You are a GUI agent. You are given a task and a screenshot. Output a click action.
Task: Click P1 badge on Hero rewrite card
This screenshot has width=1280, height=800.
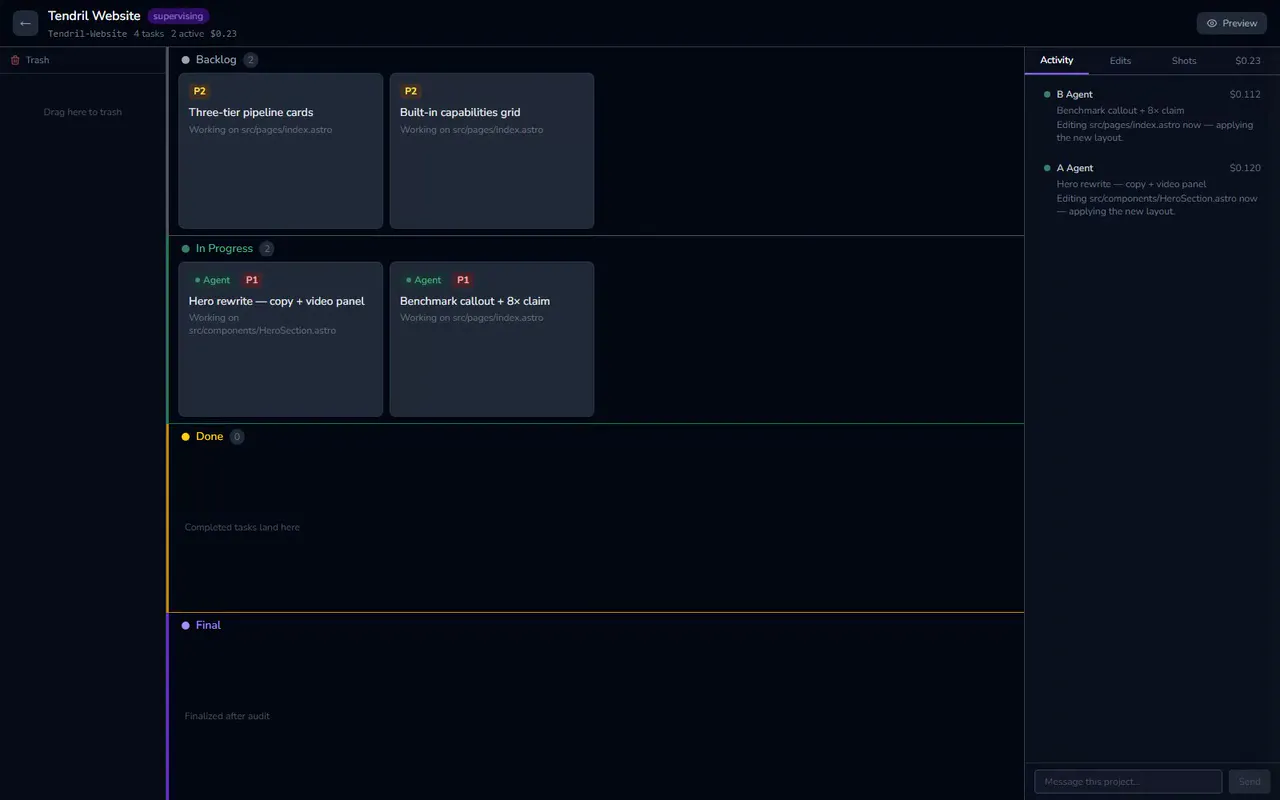coord(252,280)
